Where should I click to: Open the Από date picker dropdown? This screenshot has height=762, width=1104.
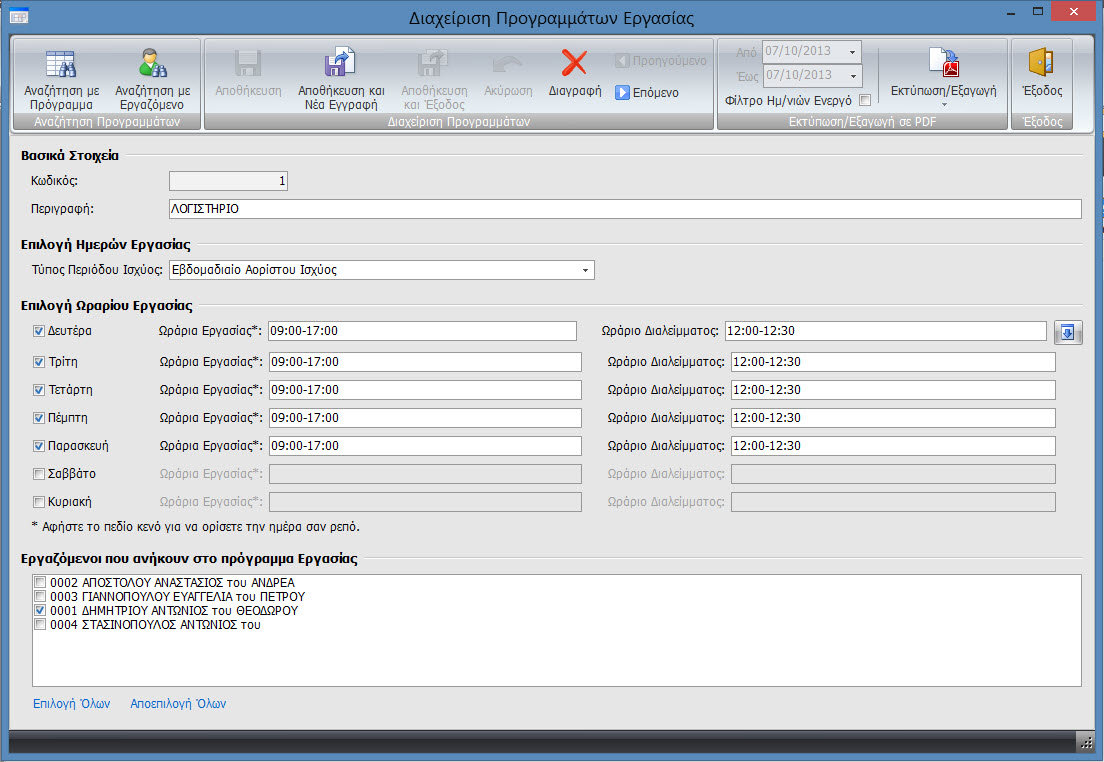point(852,51)
